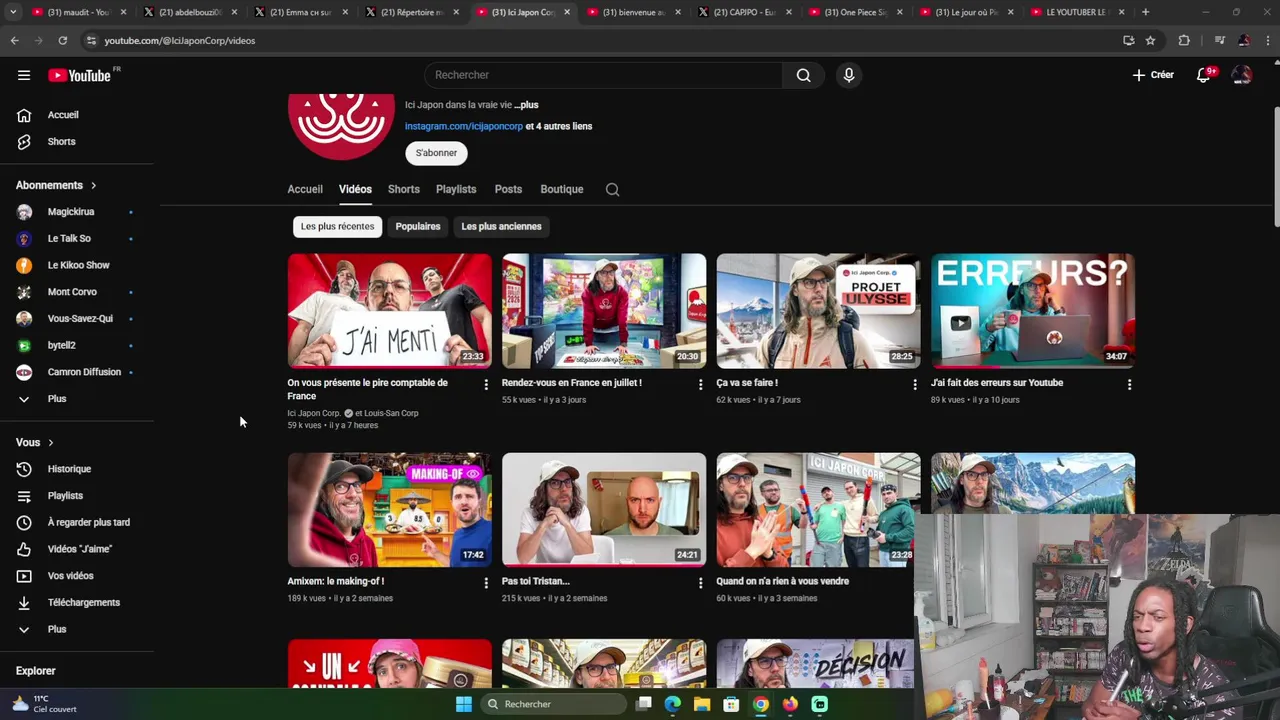
Task: Expand Abonnements section chevron
Action: (94, 186)
